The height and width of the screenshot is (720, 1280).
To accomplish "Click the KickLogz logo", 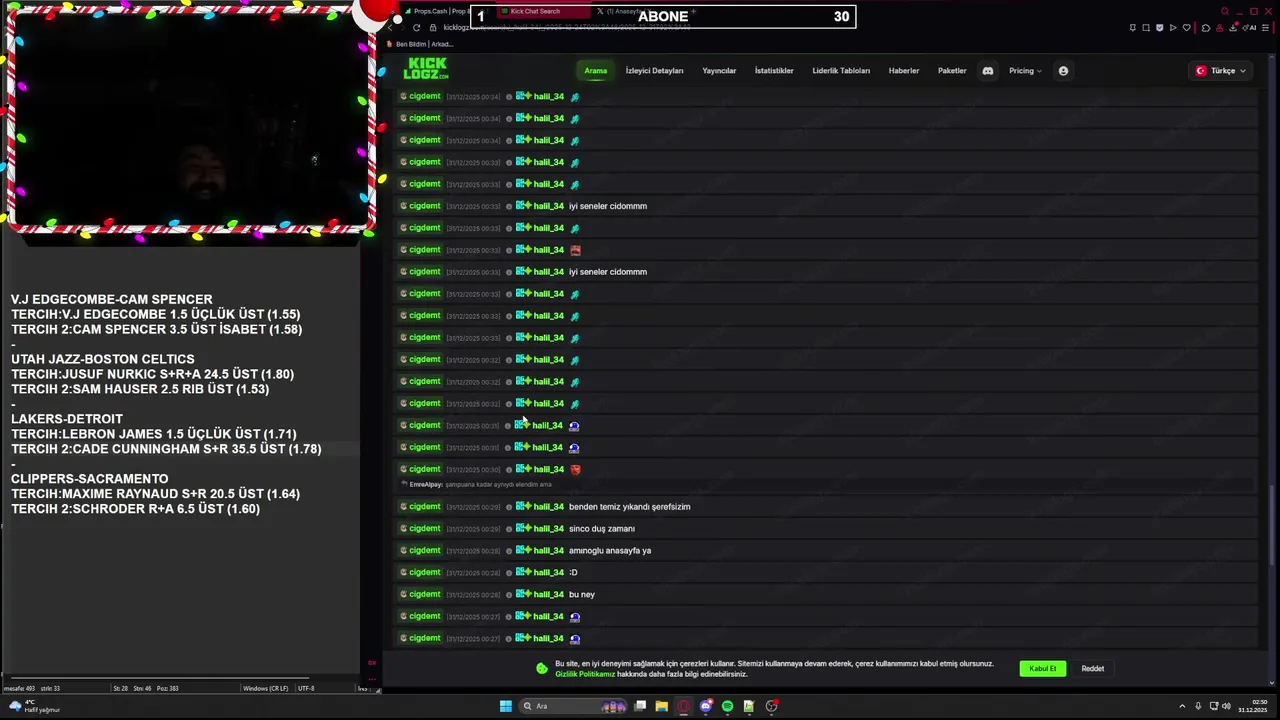I will 426,69.
